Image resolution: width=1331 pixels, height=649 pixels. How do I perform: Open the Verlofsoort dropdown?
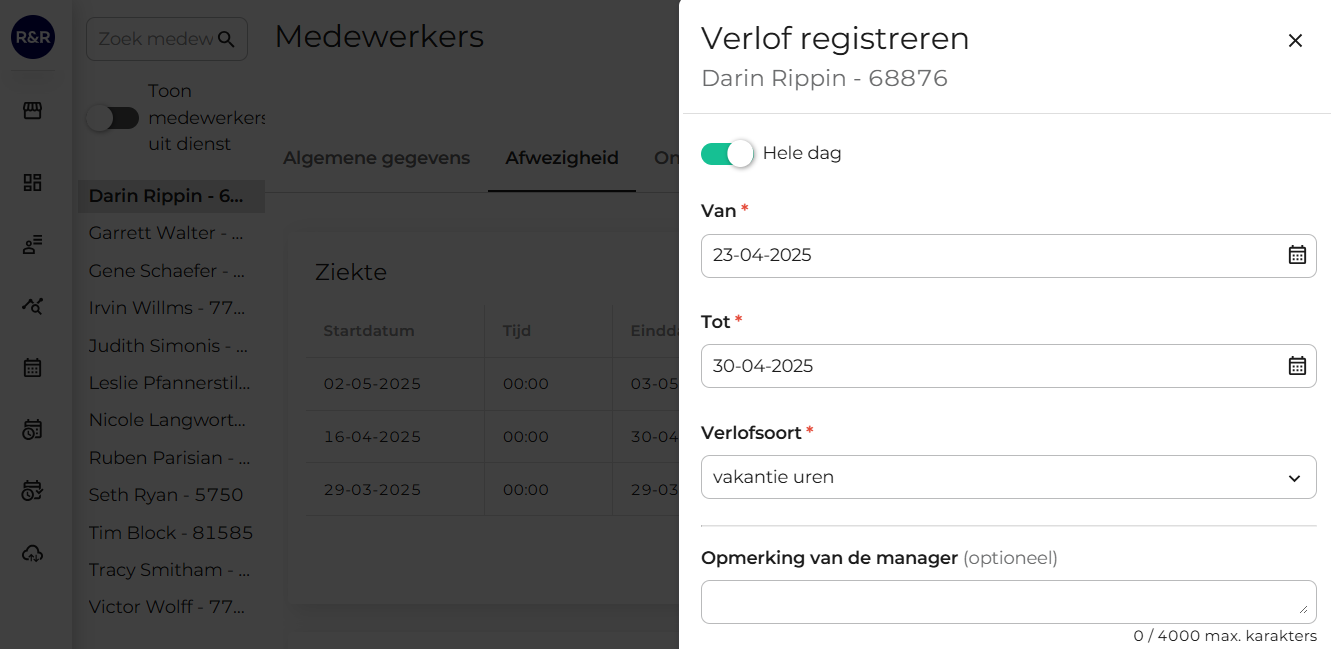click(x=1008, y=477)
